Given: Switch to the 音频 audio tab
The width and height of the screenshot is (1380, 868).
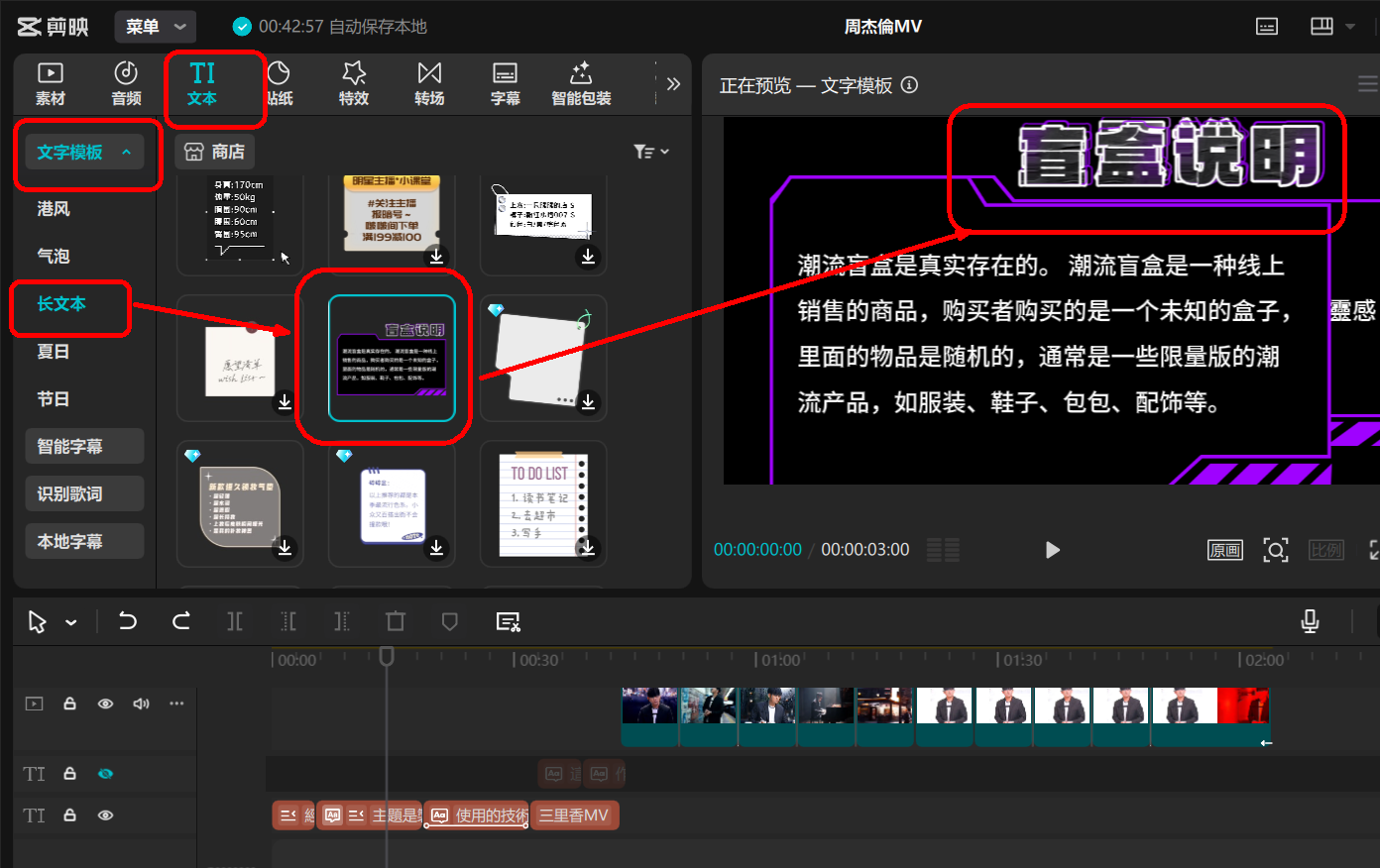Looking at the screenshot, I should pyautogui.click(x=126, y=83).
